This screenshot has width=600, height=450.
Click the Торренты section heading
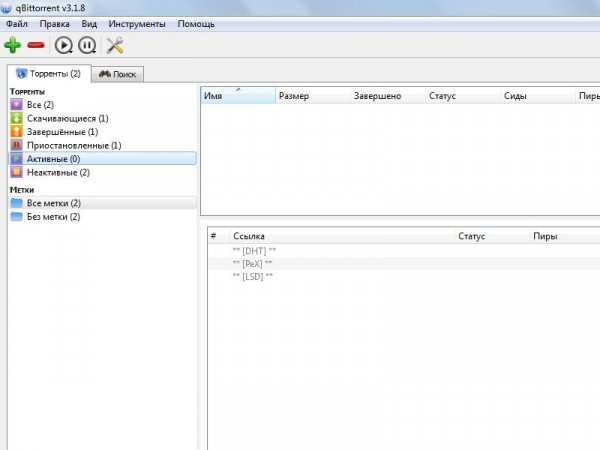point(27,92)
